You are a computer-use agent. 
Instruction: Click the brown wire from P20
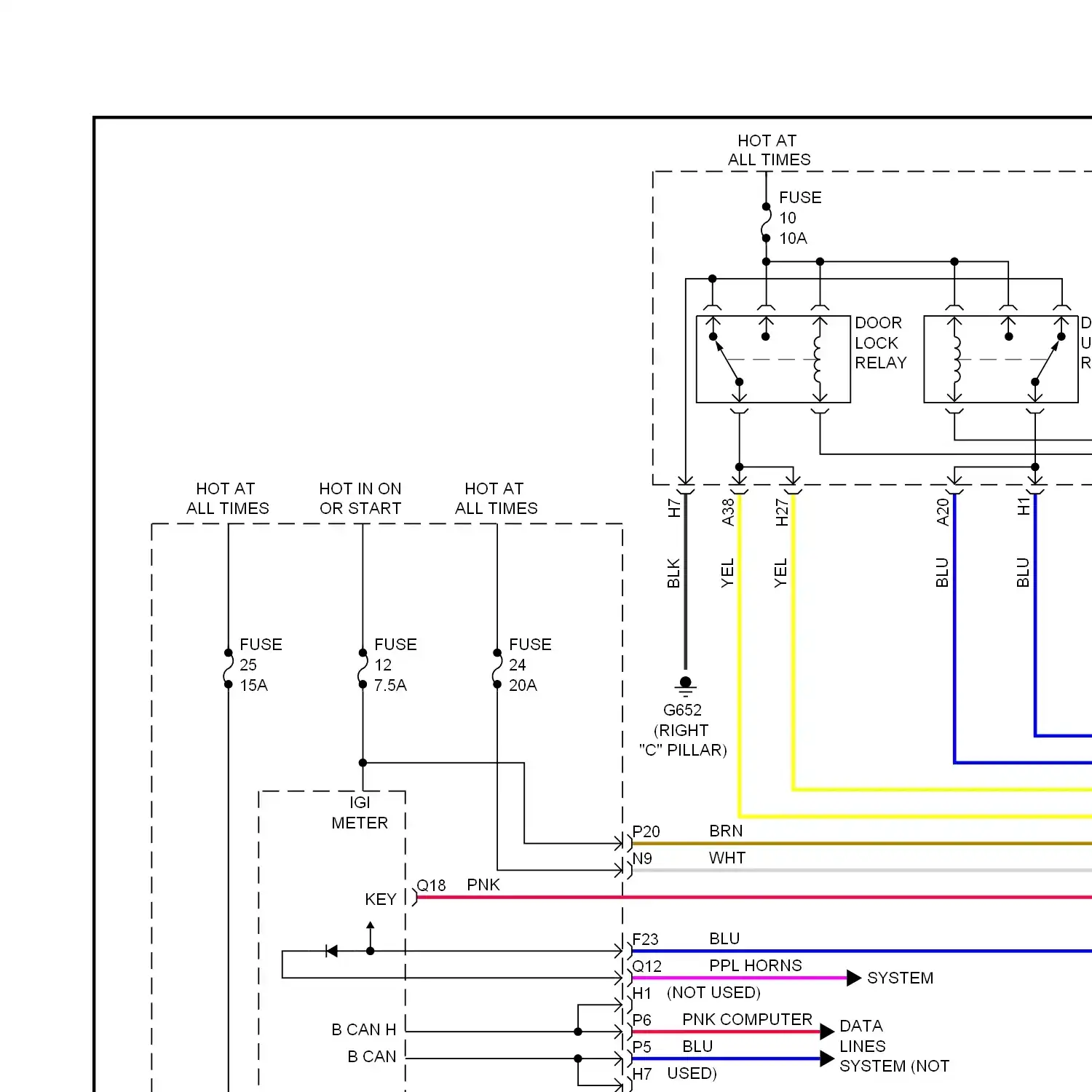click(x=862, y=844)
